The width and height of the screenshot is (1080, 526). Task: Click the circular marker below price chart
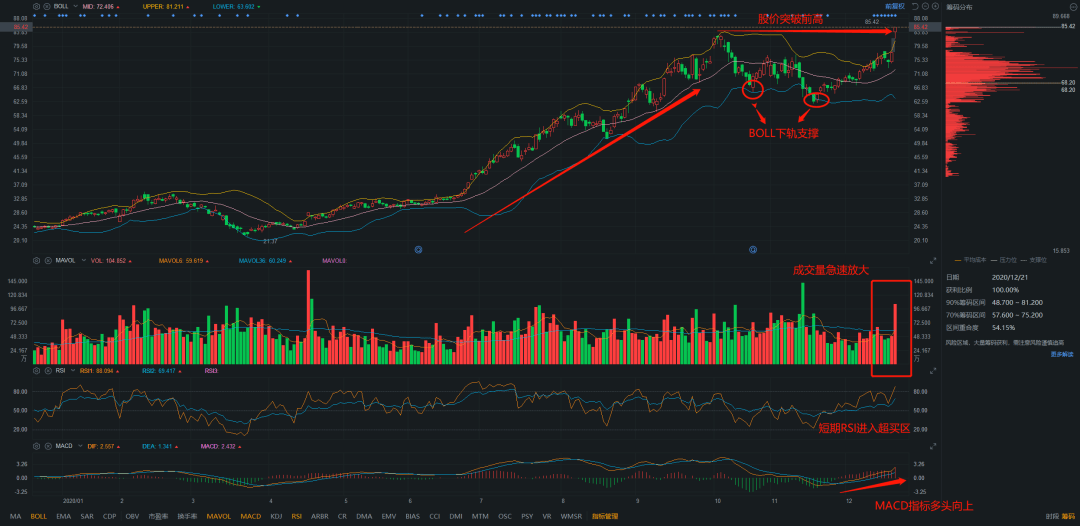point(418,249)
